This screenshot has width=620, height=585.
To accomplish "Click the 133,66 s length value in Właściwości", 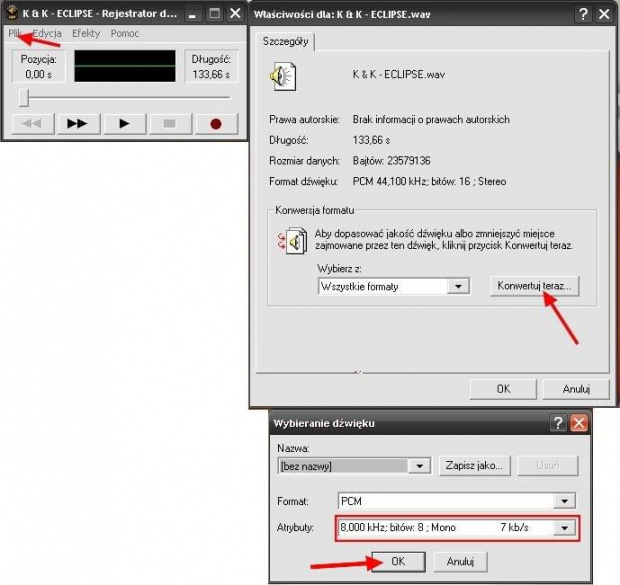I will pos(371,140).
